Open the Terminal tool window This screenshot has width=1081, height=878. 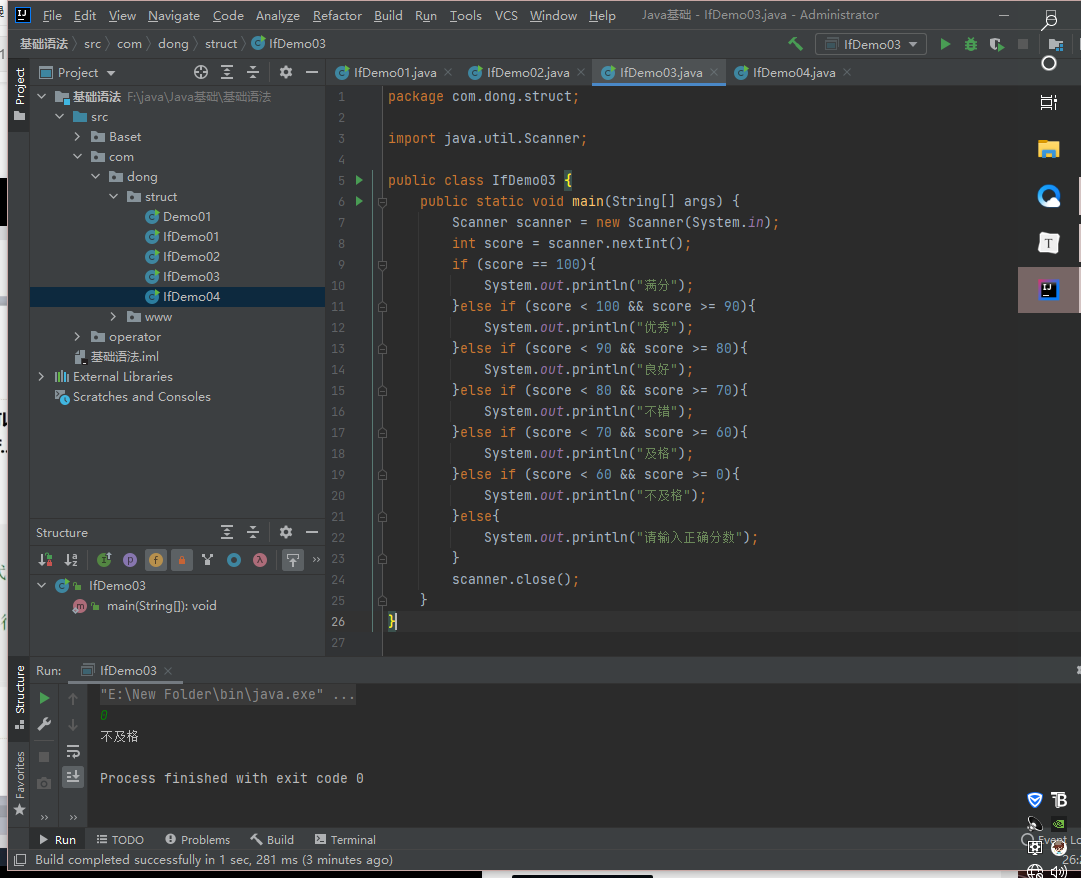click(x=346, y=840)
